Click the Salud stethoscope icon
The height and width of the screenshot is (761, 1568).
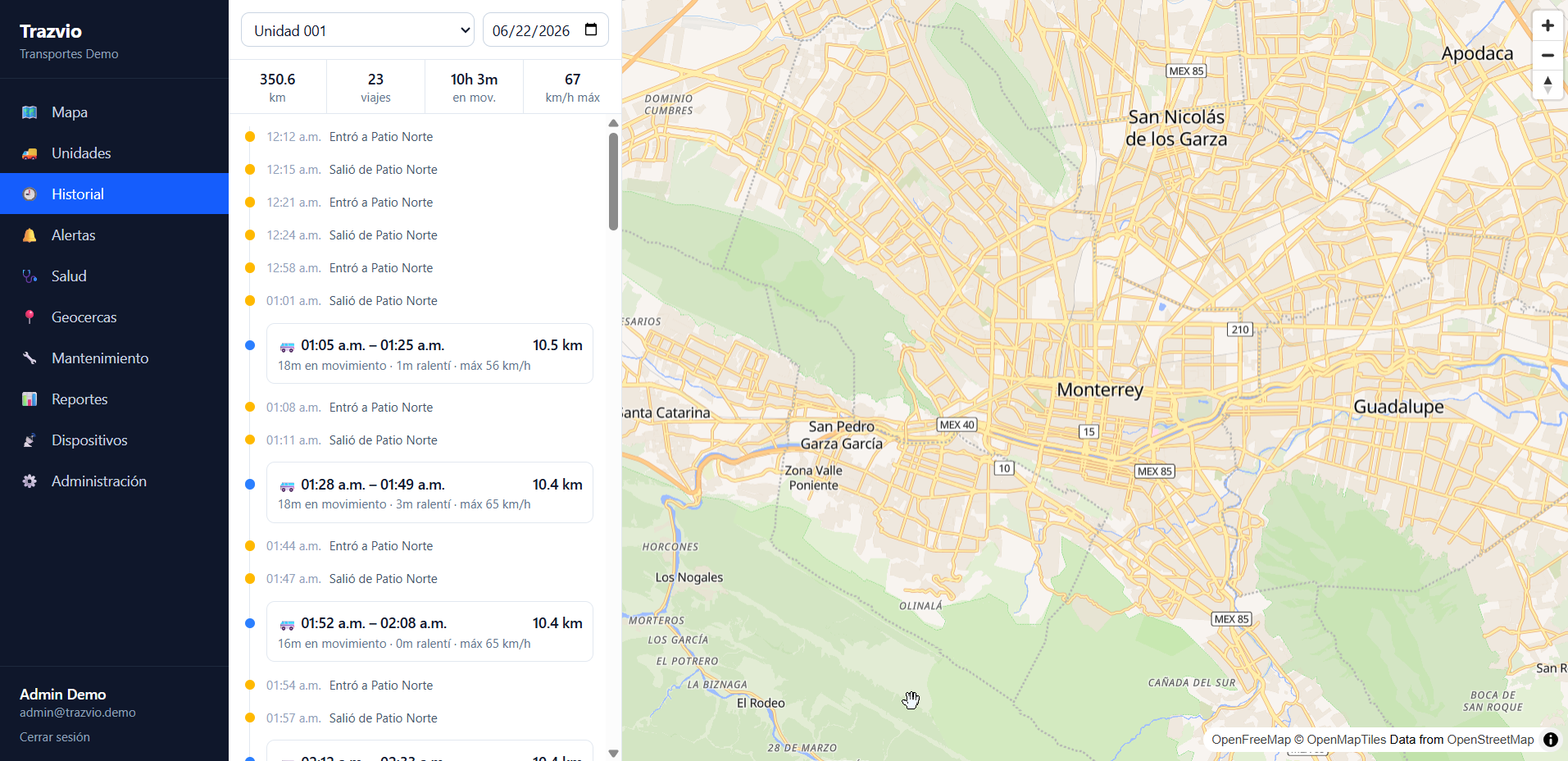click(30, 276)
